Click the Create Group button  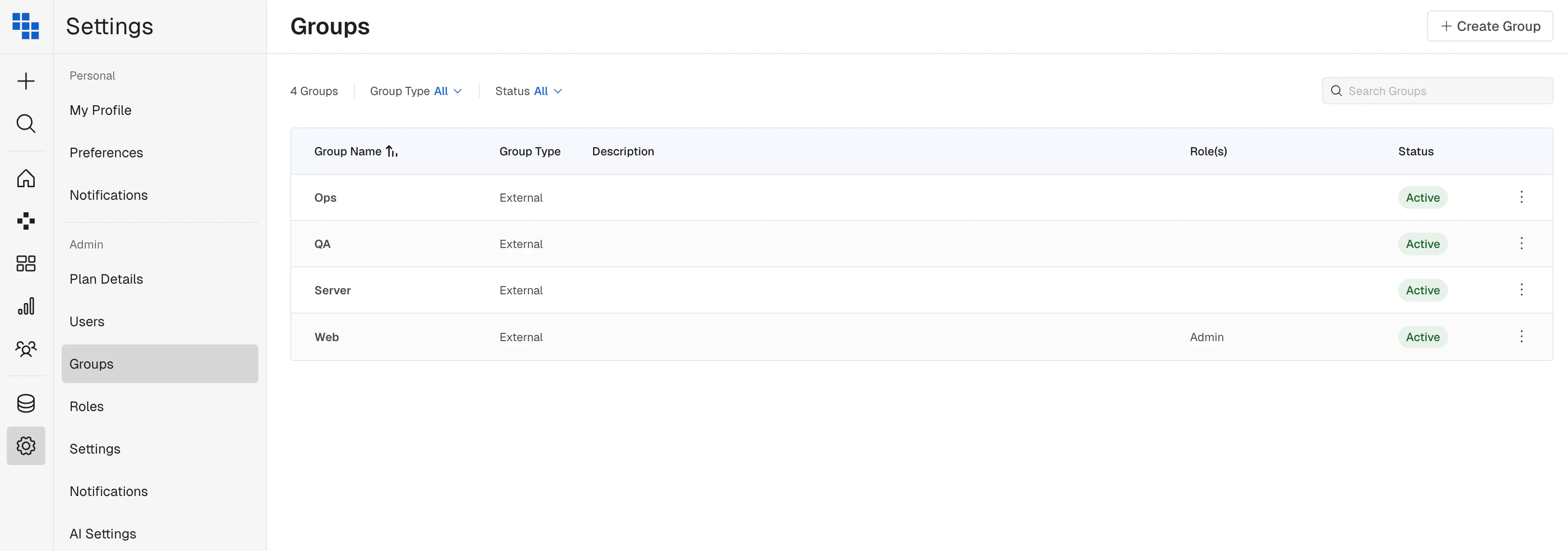[x=1489, y=26]
